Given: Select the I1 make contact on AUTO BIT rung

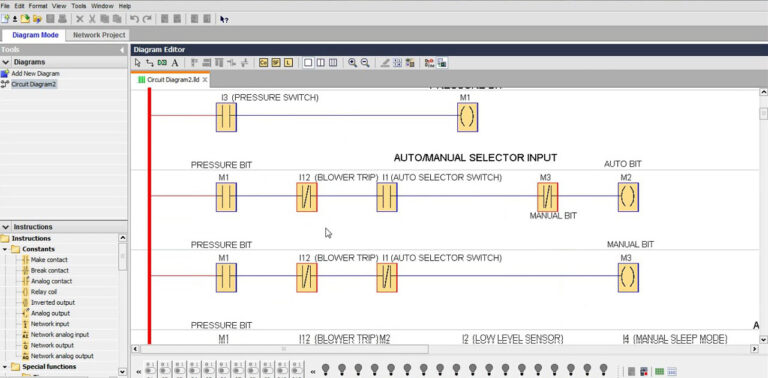Looking at the screenshot, I should click(x=387, y=197).
